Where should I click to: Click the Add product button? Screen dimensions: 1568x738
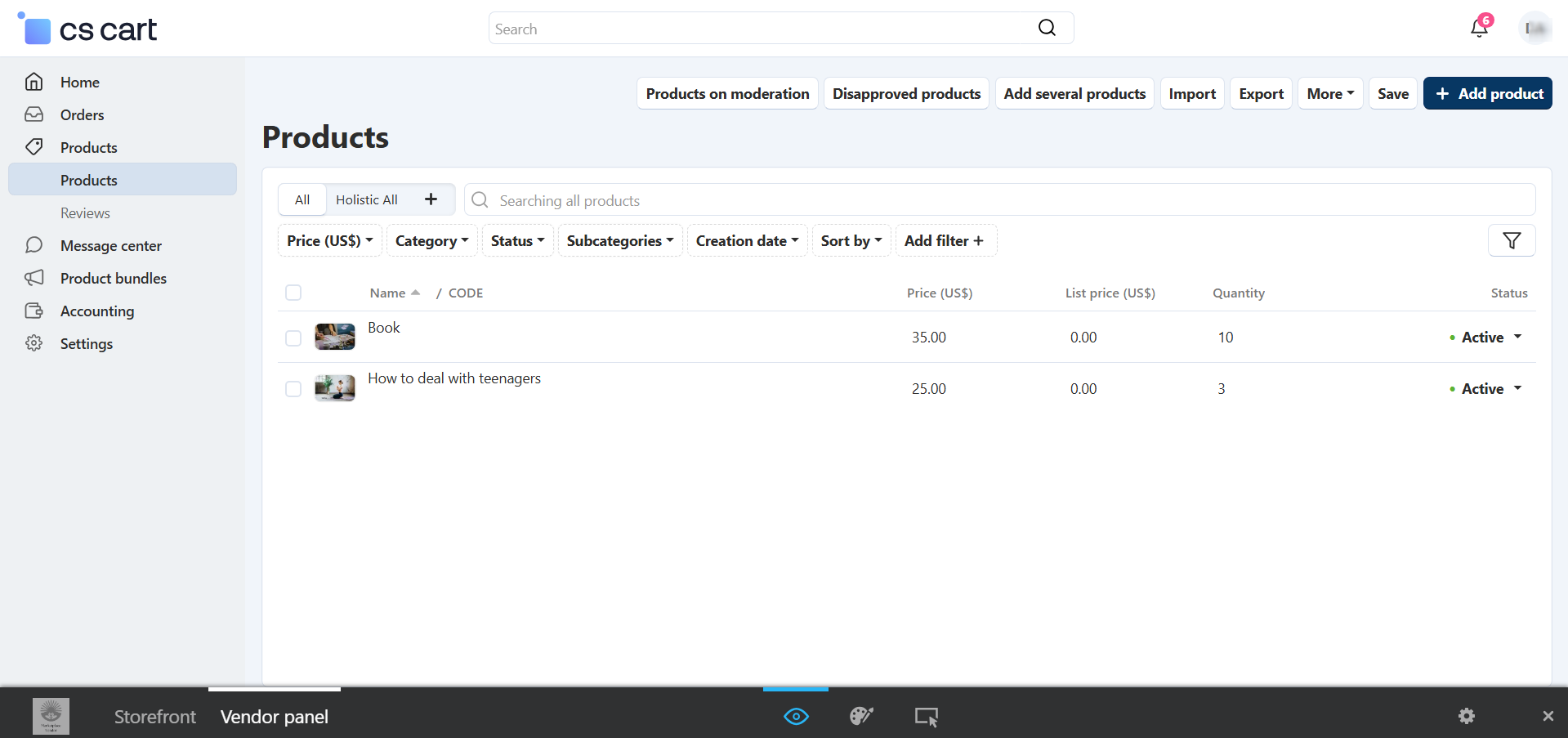point(1487,93)
